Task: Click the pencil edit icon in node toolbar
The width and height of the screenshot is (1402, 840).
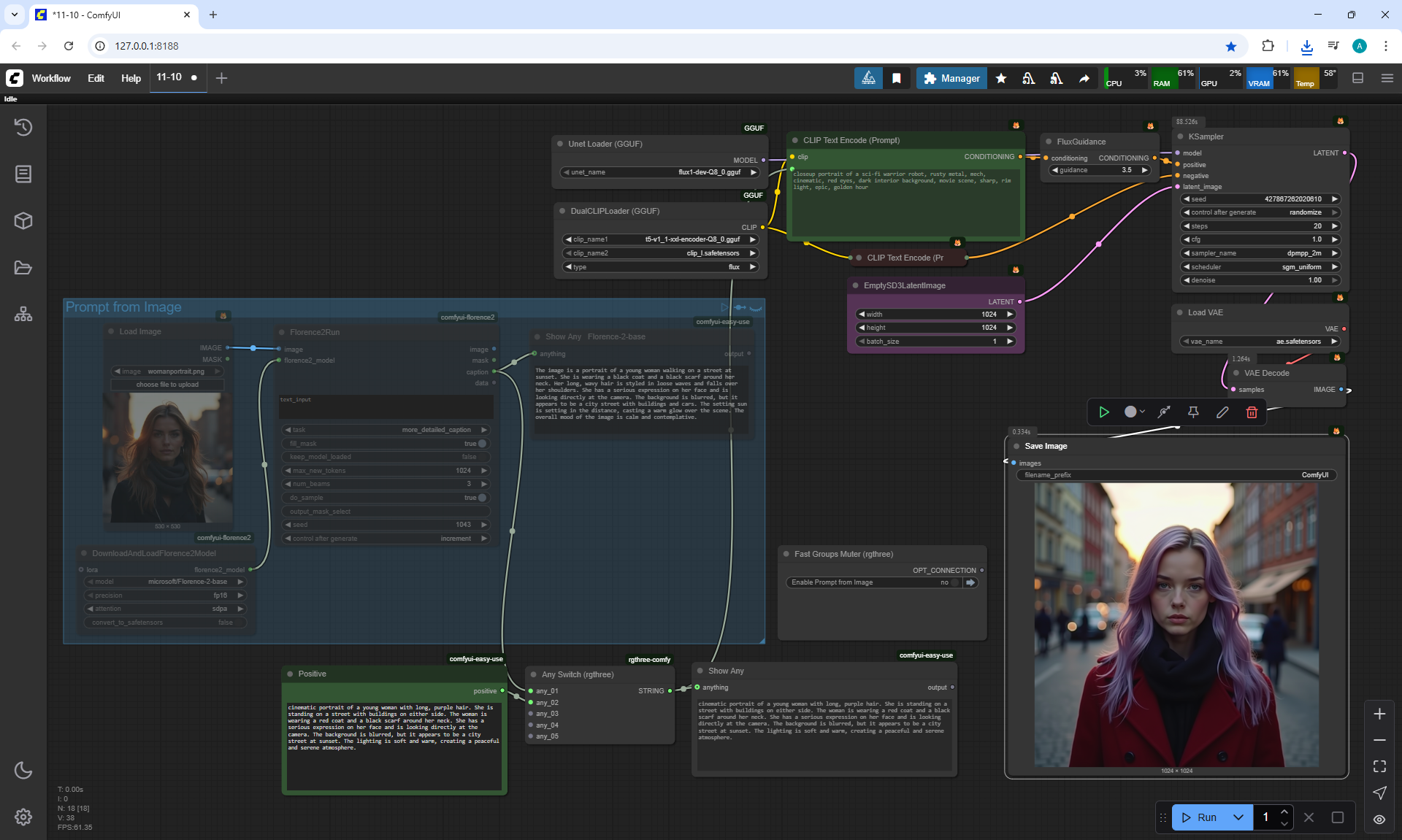Action: (1222, 412)
